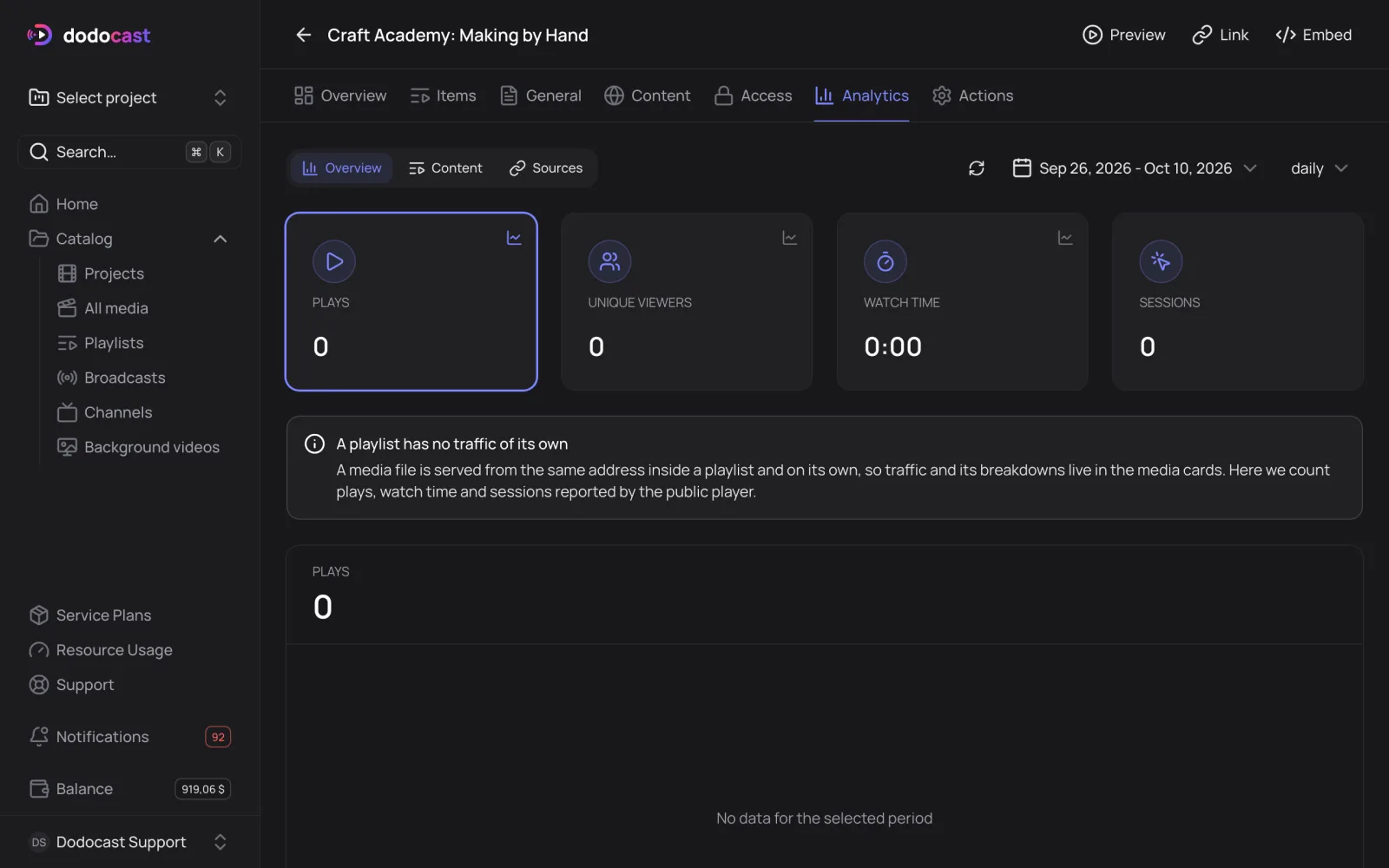Click the play icon in the Plays card
The image size is (1389, 868).
click(334, 261)
